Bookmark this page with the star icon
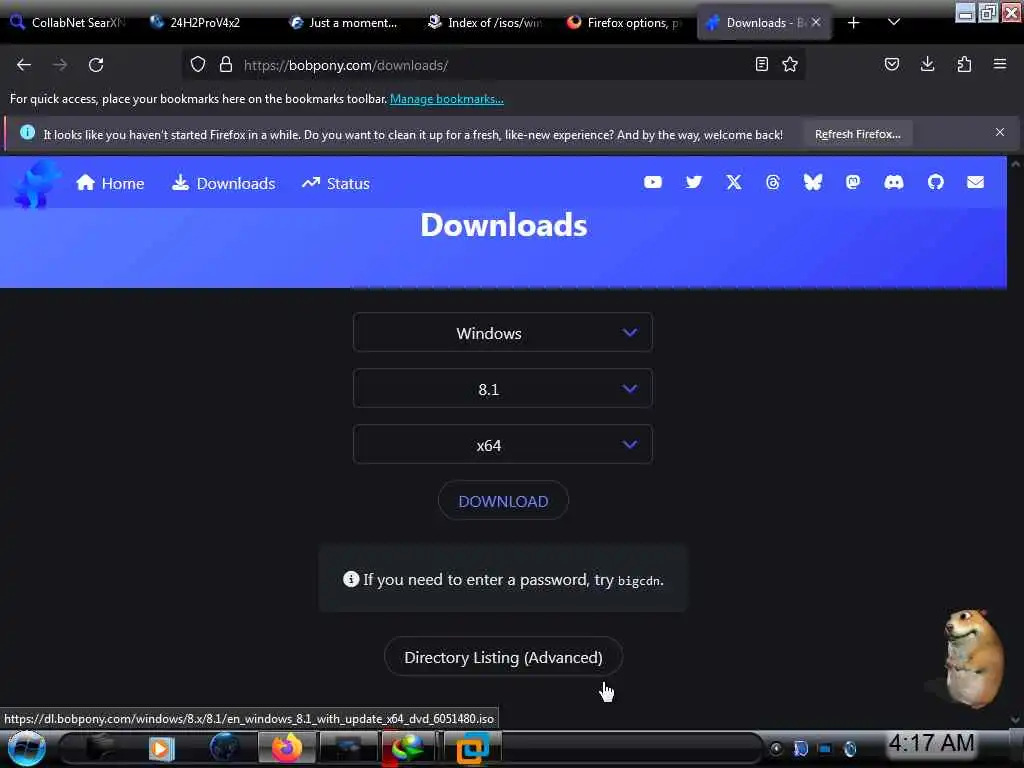Screen dimensions: 1024x768 790,64
